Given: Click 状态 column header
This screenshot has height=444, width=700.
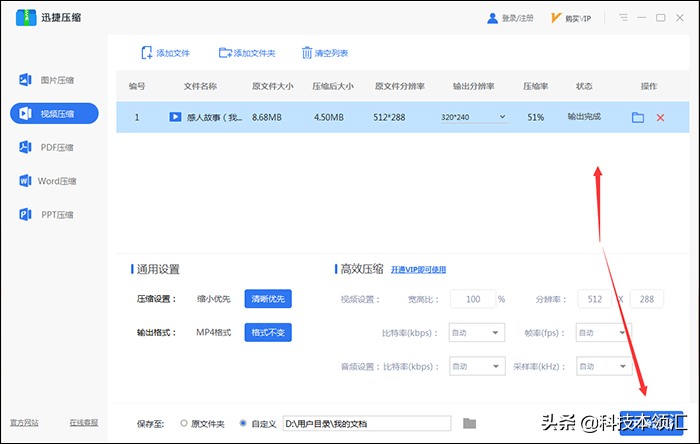Looking at the screenshot, I should (x=584, y=86).
